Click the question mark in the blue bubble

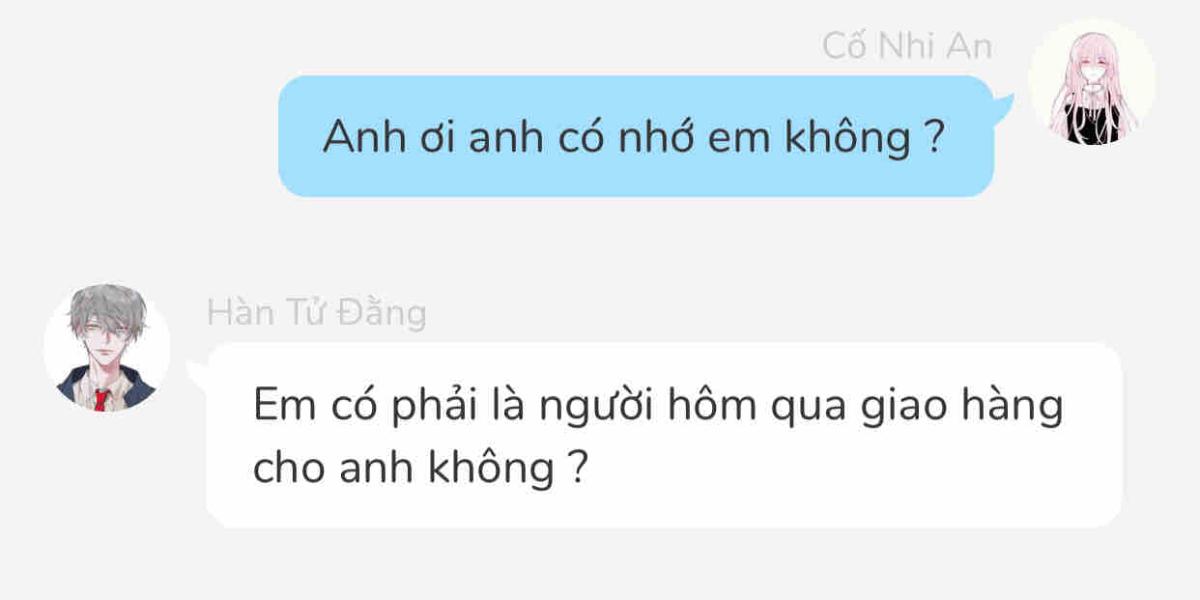click(934, 136)
